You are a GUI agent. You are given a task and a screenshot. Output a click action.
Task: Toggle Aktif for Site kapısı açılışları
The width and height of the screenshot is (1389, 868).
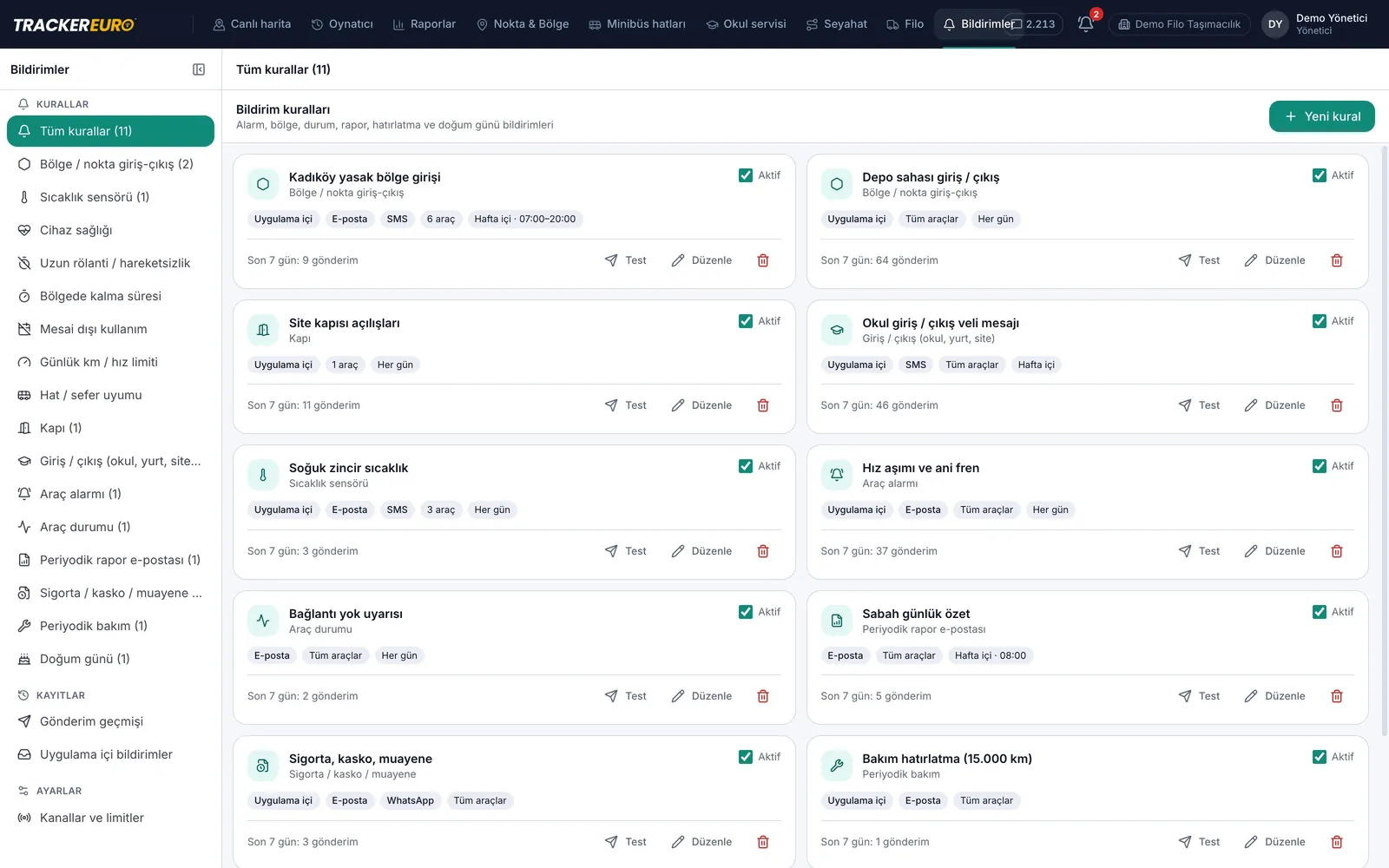click(746, 321)
